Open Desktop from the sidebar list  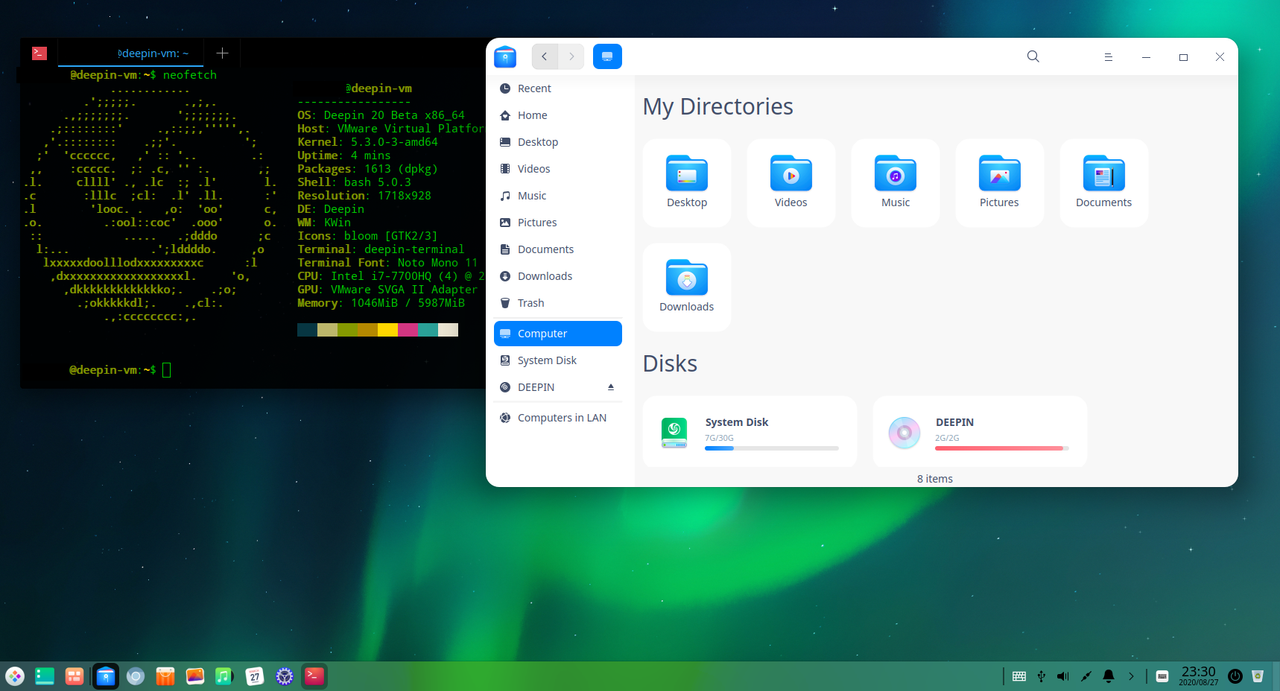558,142
